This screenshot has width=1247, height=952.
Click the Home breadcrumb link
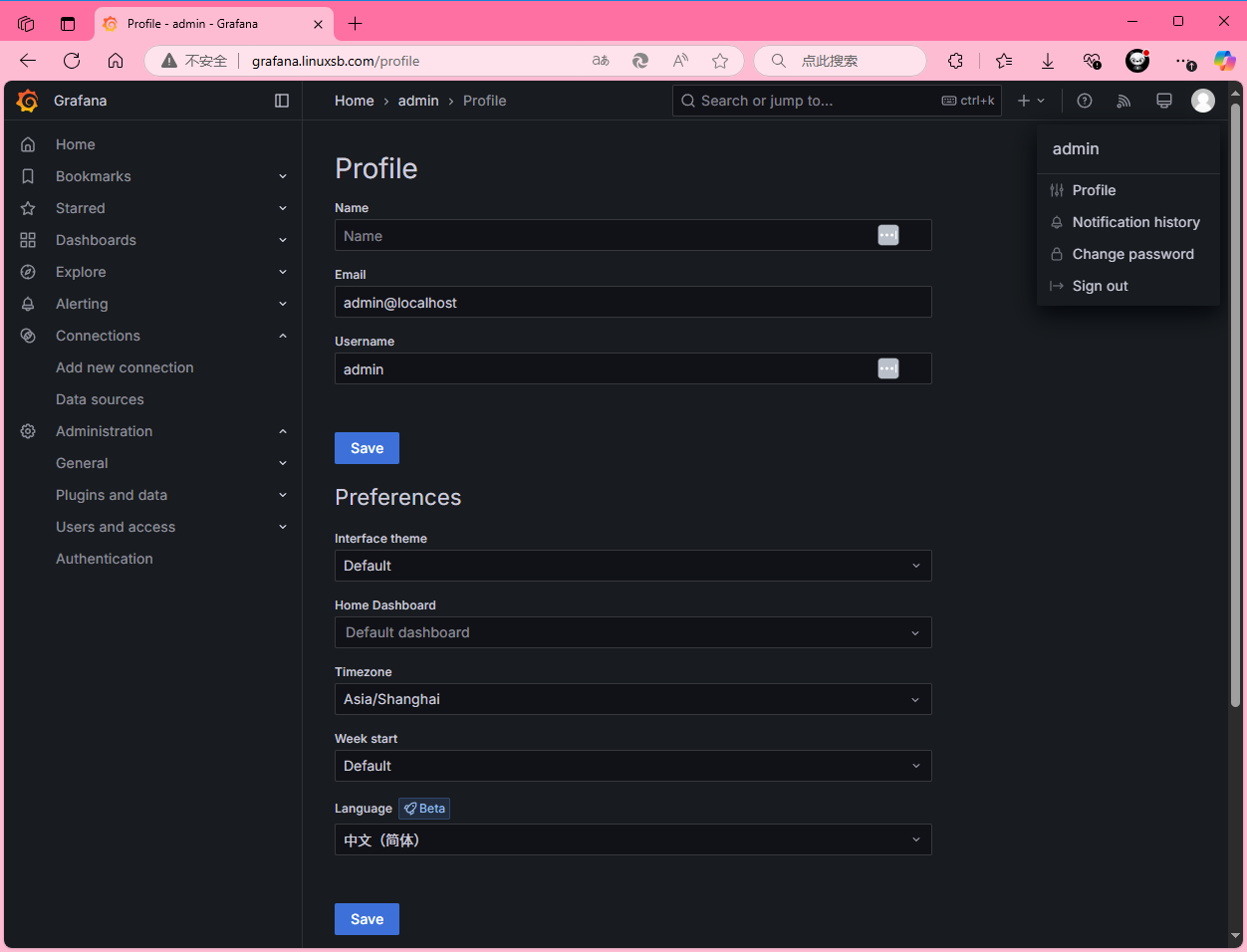click(x=355, y=101)
